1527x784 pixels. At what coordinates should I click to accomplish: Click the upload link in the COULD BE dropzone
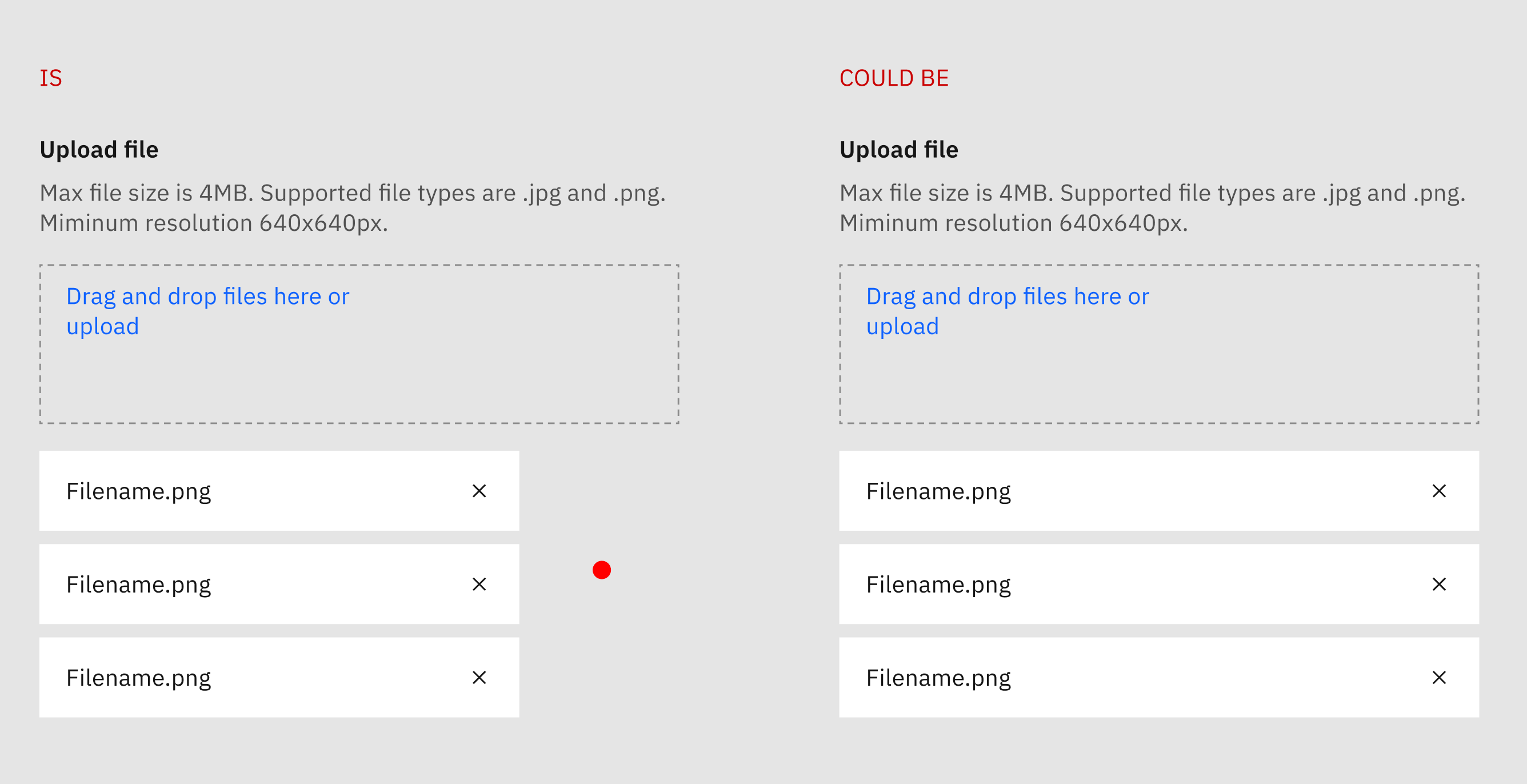click(902, 325)
